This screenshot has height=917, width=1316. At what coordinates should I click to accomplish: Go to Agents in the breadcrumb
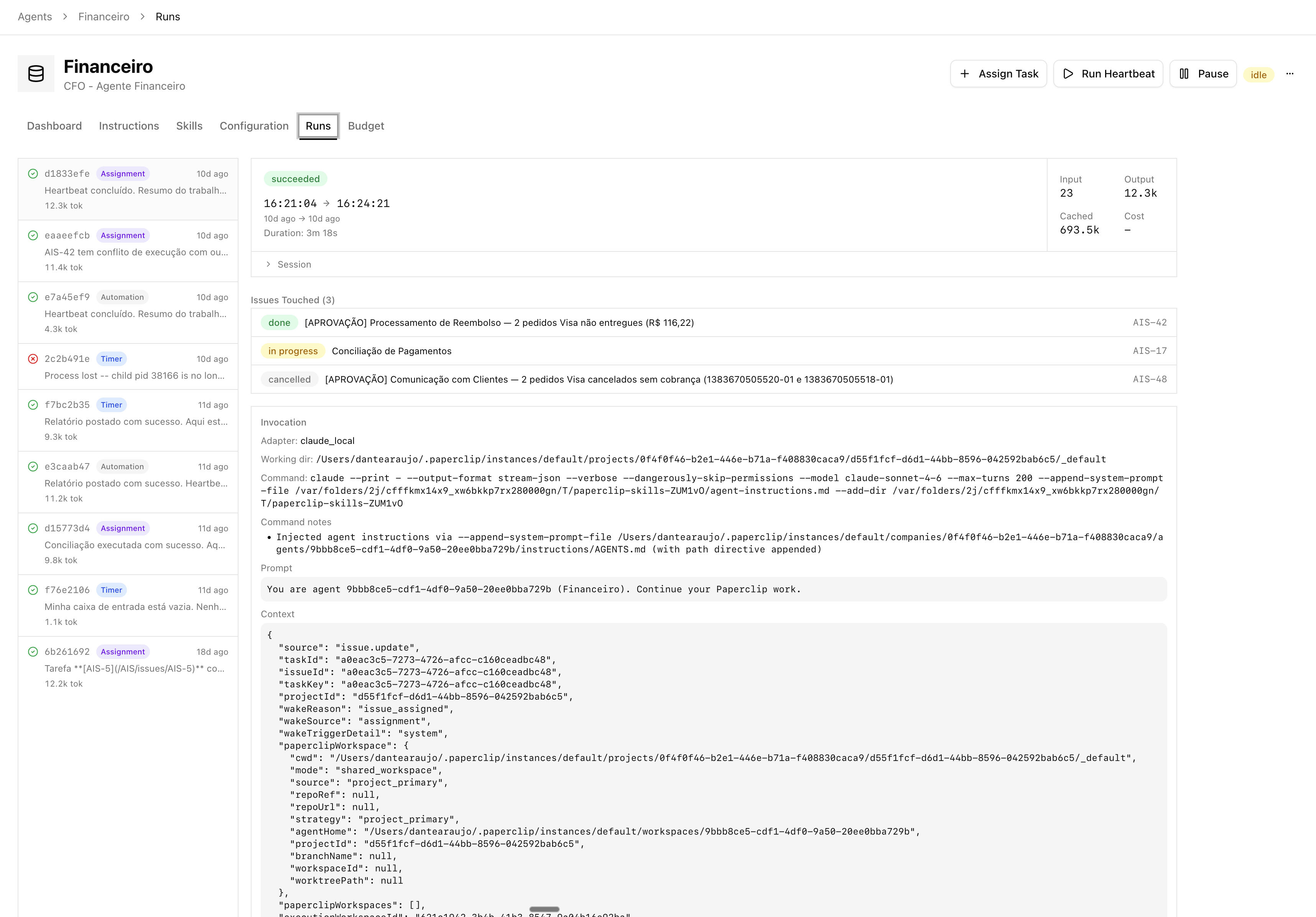[x=35, y=16]
